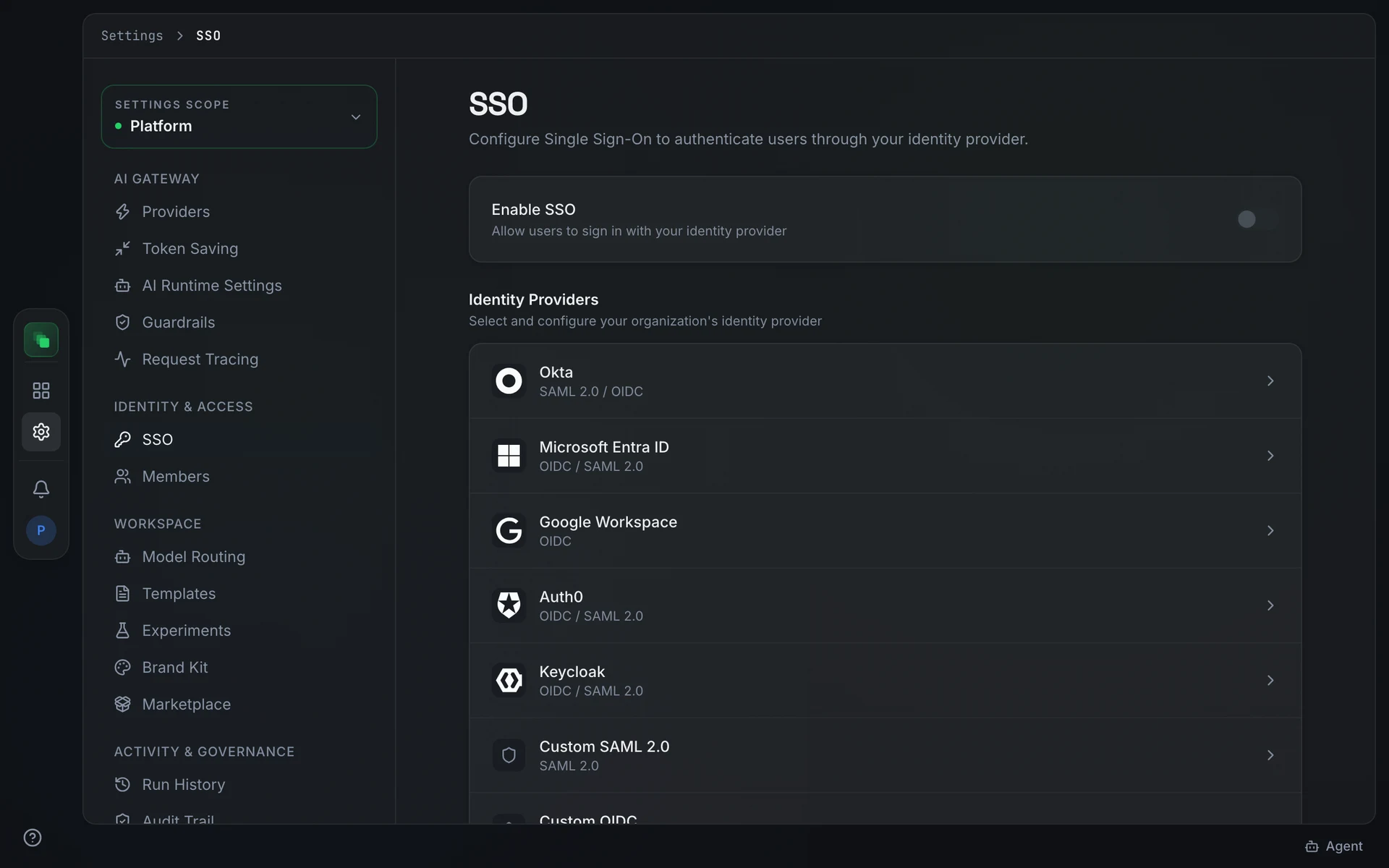Open the dashboard grid icon in the rail
This screenshot has height=868, width=1389.
(41, 391)
